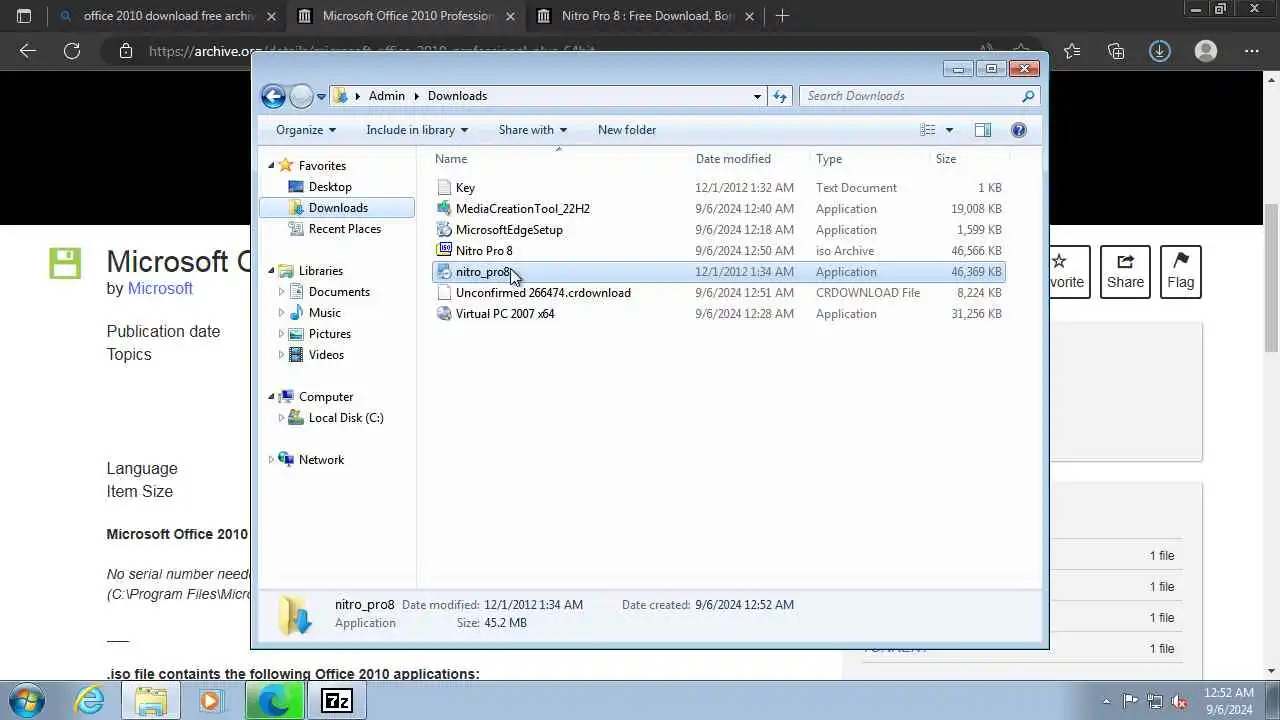Select the nitro_pro8 application icon

pyautogui.click(x=445, y=272)
